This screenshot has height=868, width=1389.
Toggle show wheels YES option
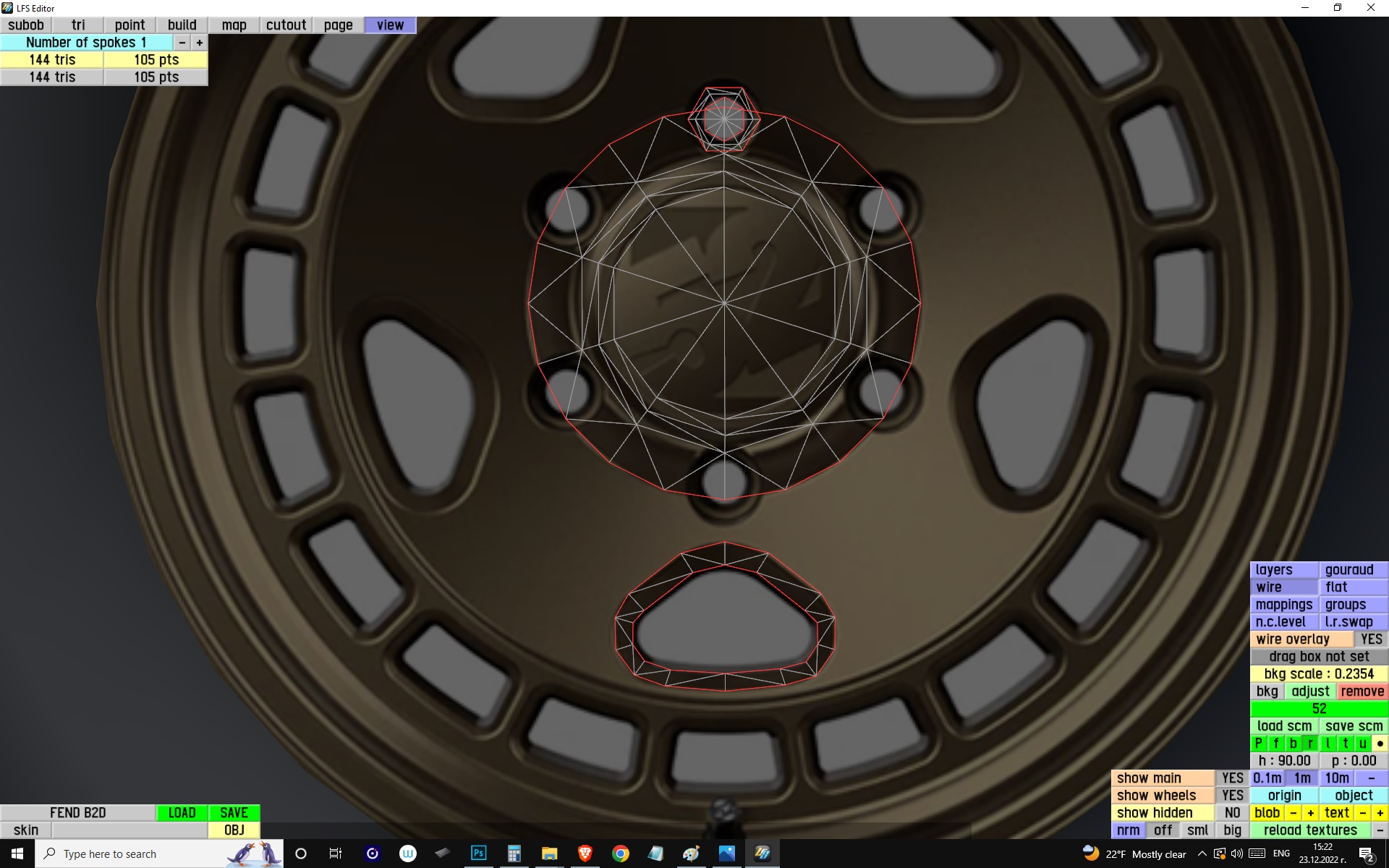coord(1232,796)
